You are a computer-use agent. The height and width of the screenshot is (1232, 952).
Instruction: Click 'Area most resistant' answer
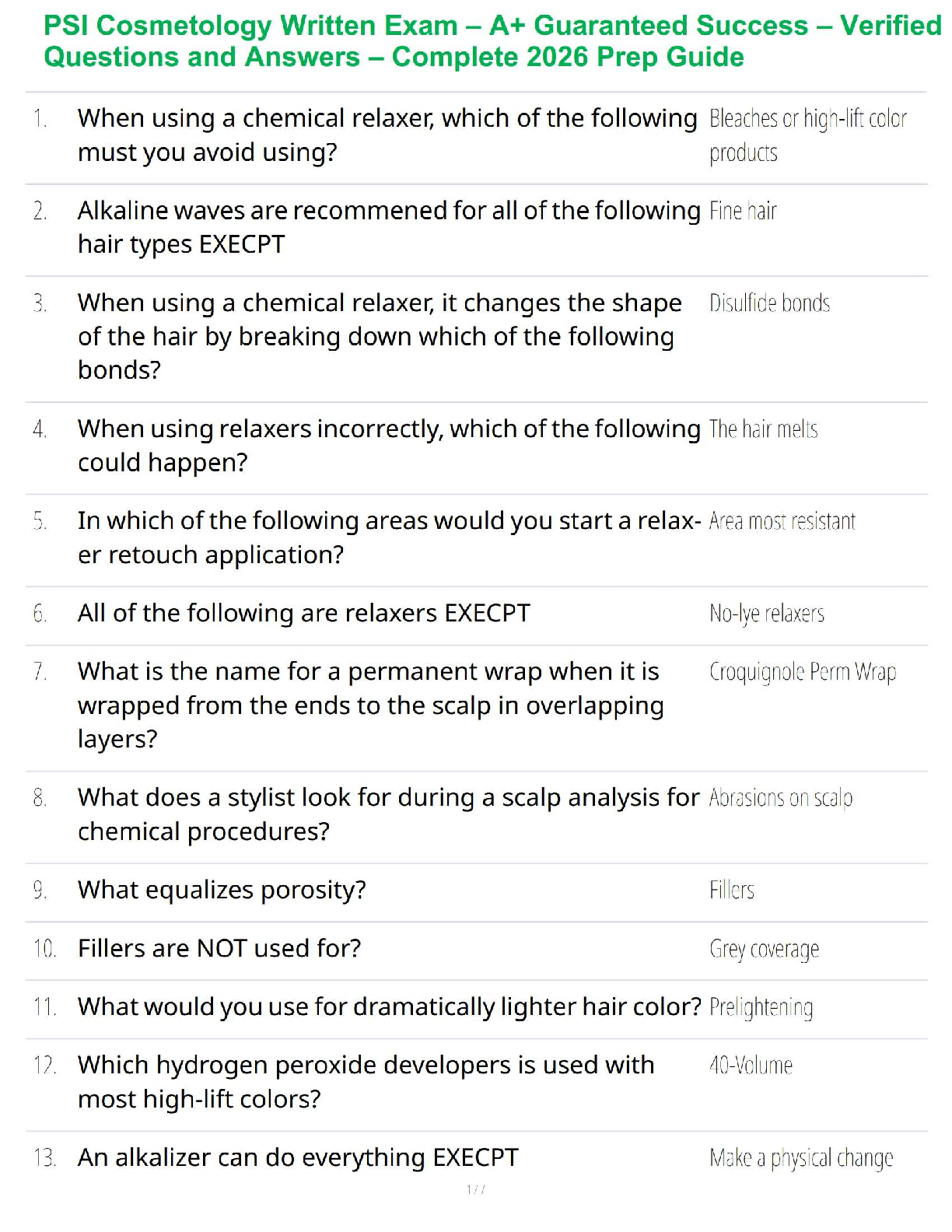coord(782,520)
